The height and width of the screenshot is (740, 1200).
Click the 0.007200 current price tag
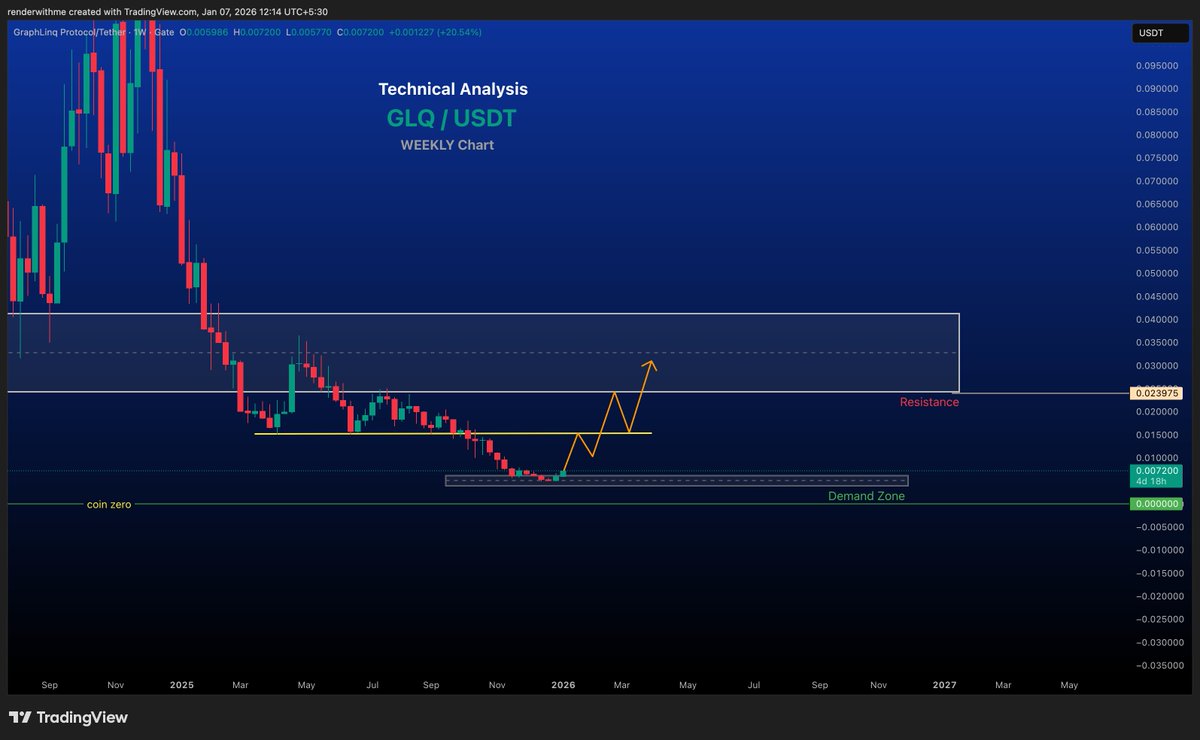pyautogui.click(x=1156, y=471)
